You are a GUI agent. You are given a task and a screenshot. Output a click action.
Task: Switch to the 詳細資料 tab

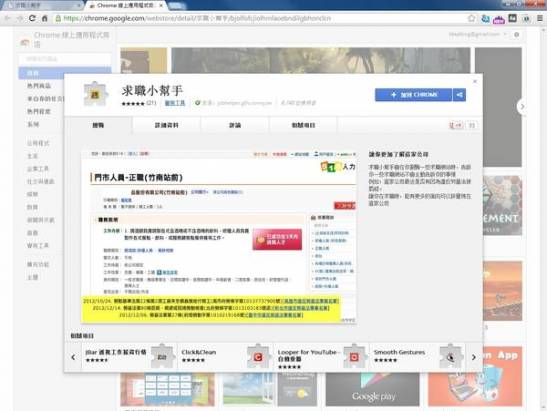click(x=166, y=125)
